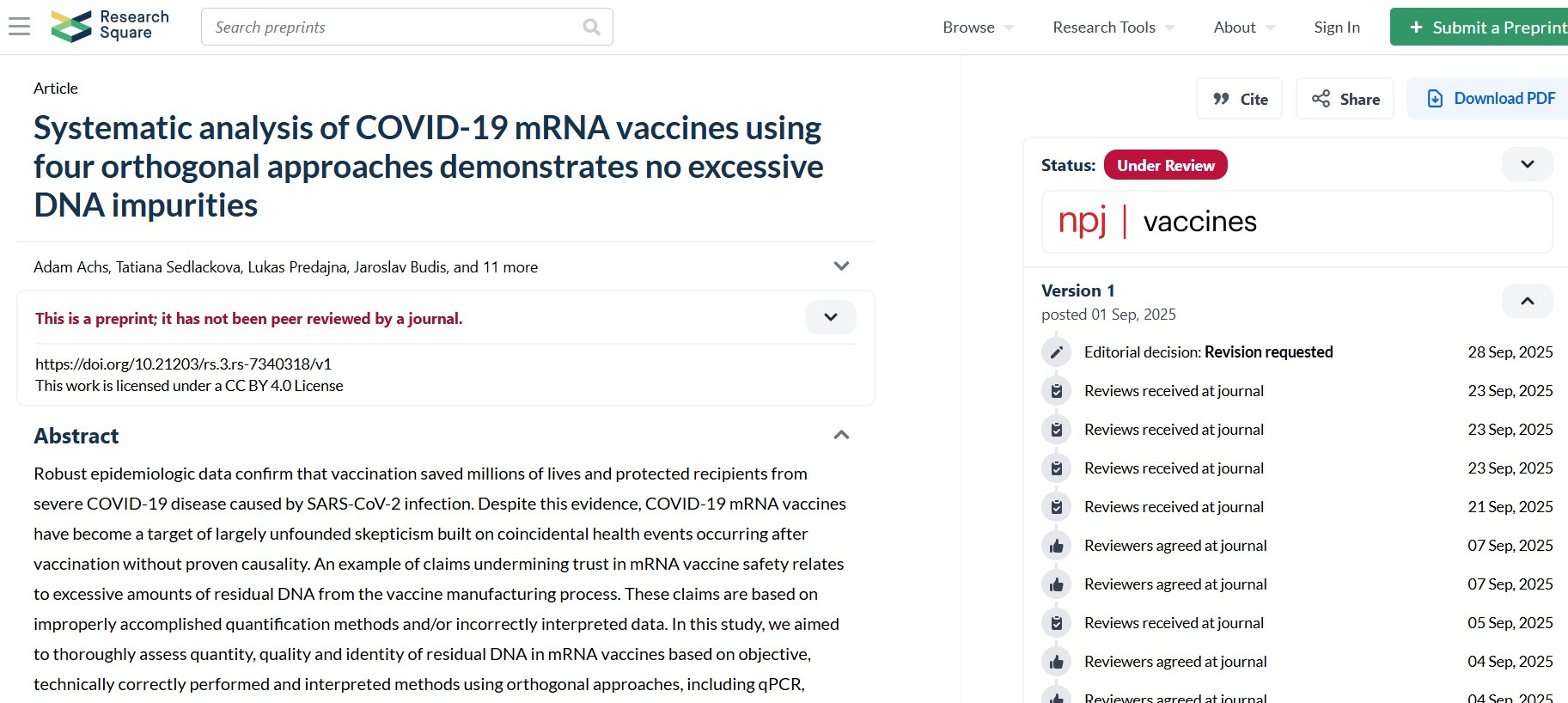This screenshot has height=703, width=1568.
Task: Click pencil icon beside Editorial decision
Action: coord(1057,352)
